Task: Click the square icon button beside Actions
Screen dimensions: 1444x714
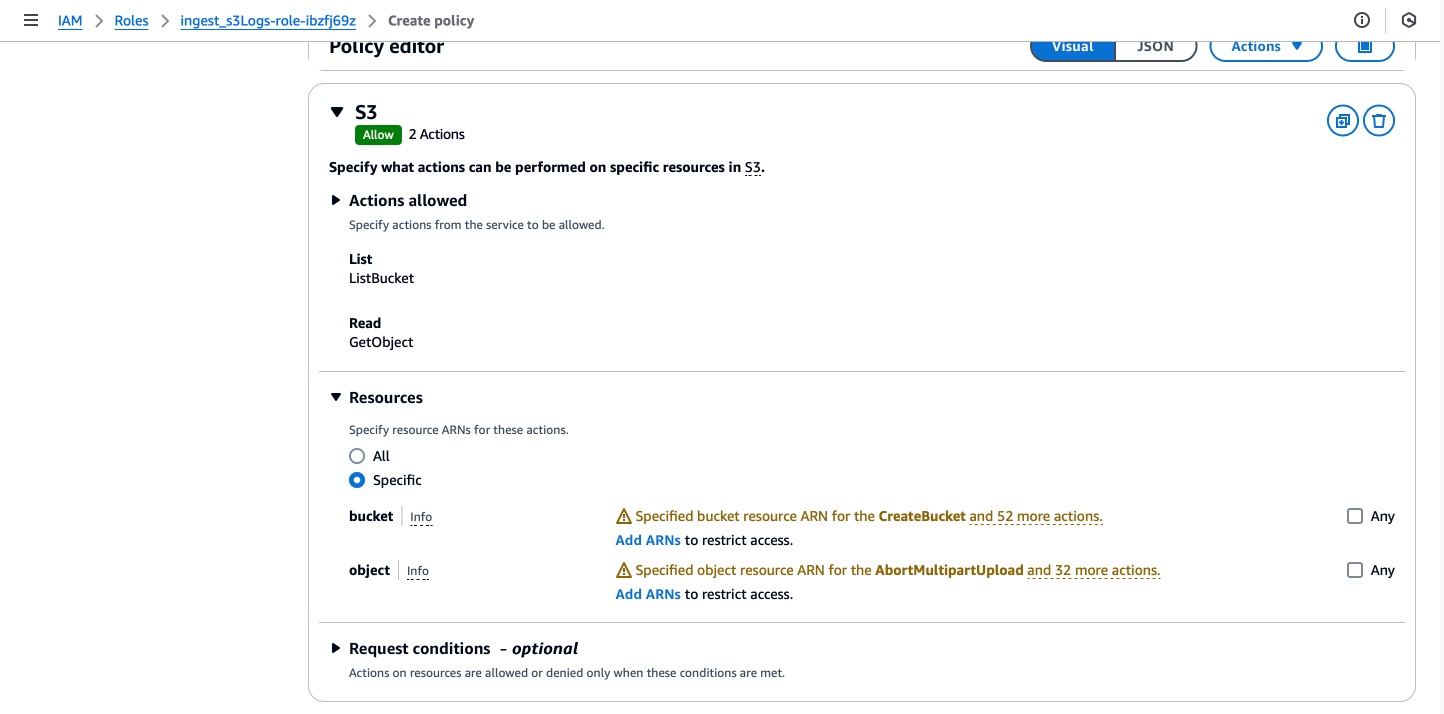Action: point(1365,47)
